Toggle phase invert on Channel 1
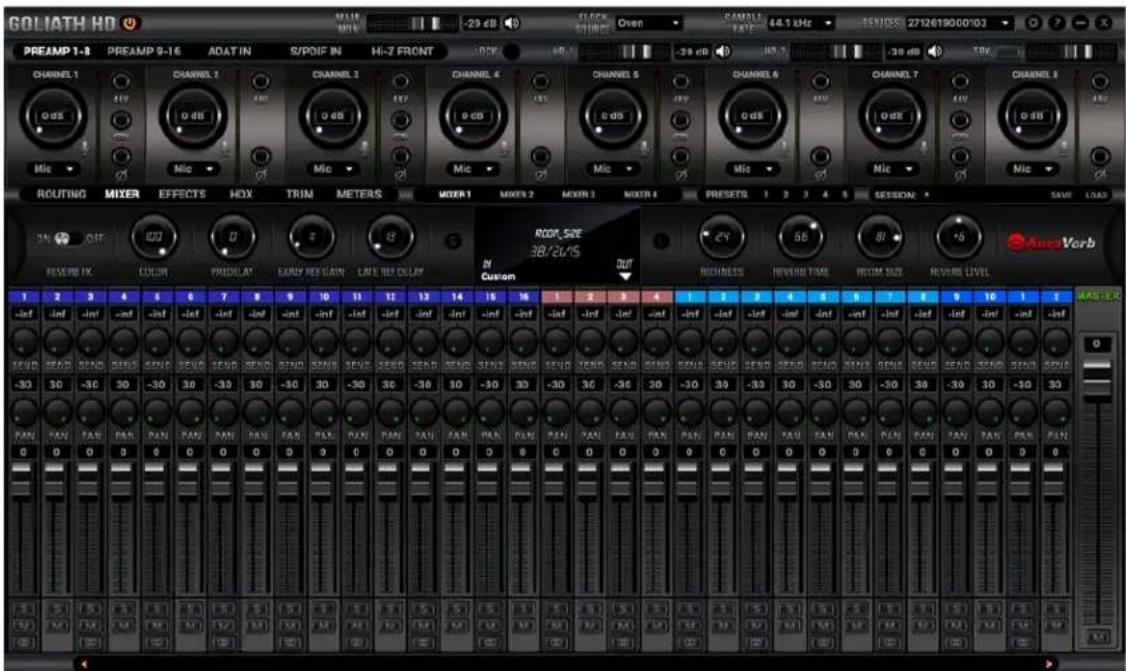 (121, 156)
